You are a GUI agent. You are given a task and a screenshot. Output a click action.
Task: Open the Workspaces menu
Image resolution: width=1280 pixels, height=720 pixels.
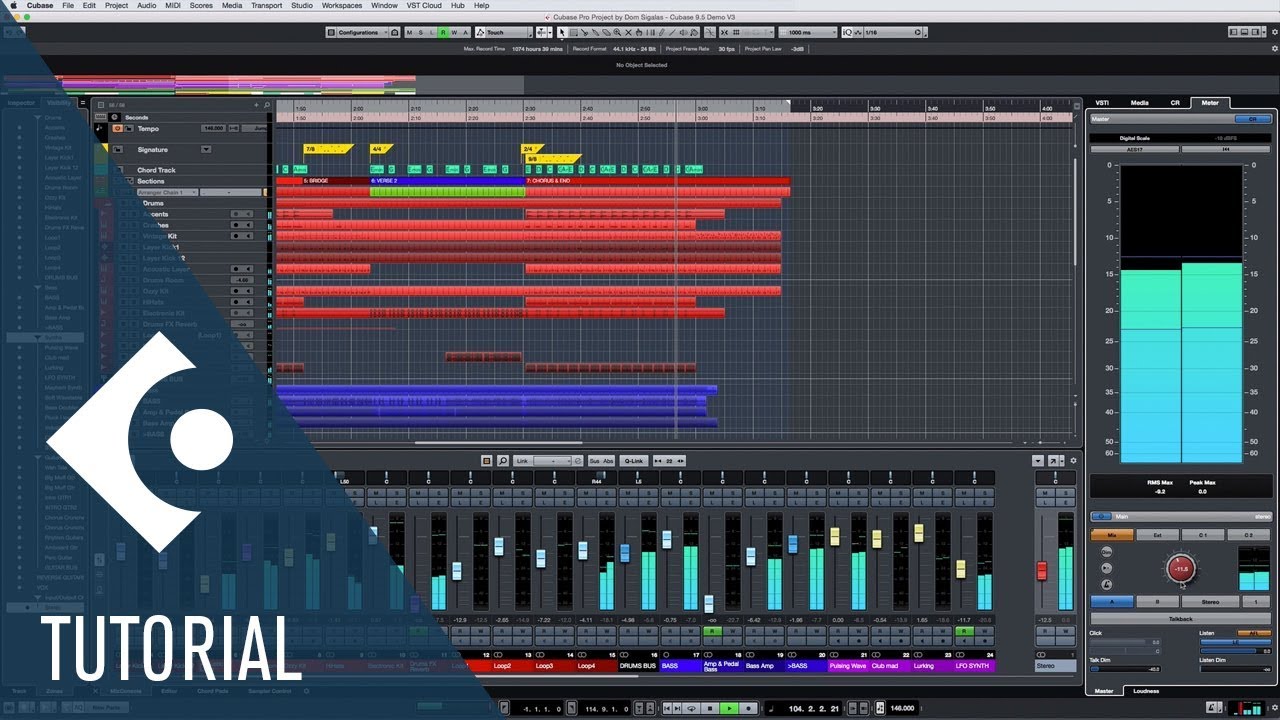(342, 5)
